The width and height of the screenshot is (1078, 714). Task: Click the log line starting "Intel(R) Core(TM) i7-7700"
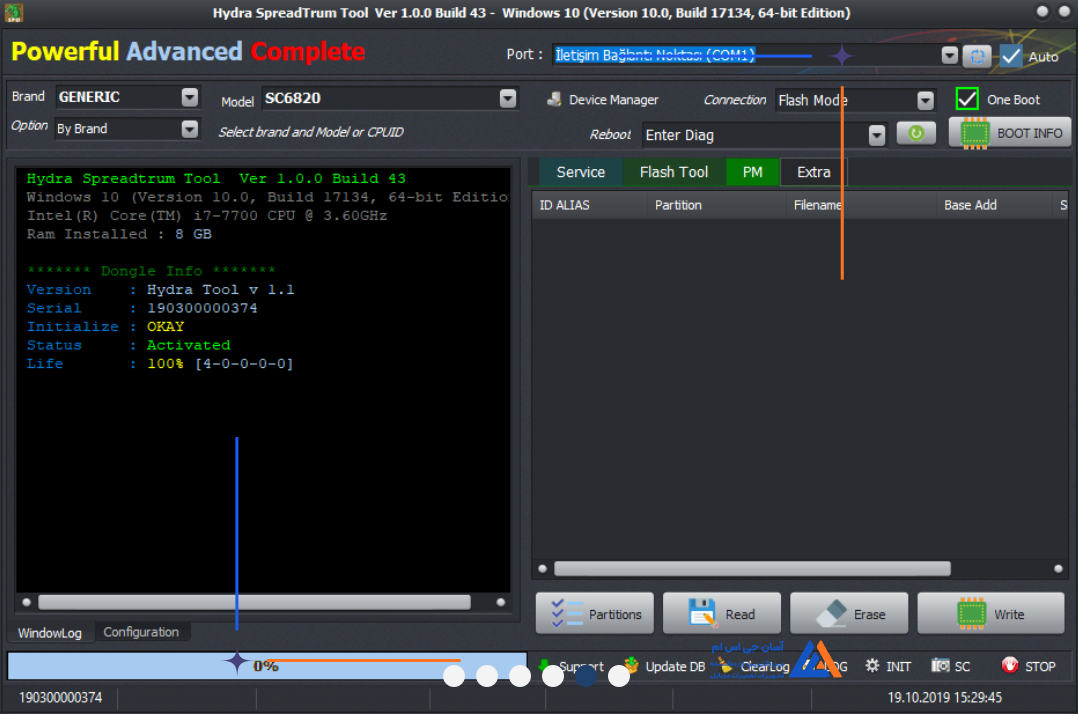pyautogui.click(x=207, y=216)
